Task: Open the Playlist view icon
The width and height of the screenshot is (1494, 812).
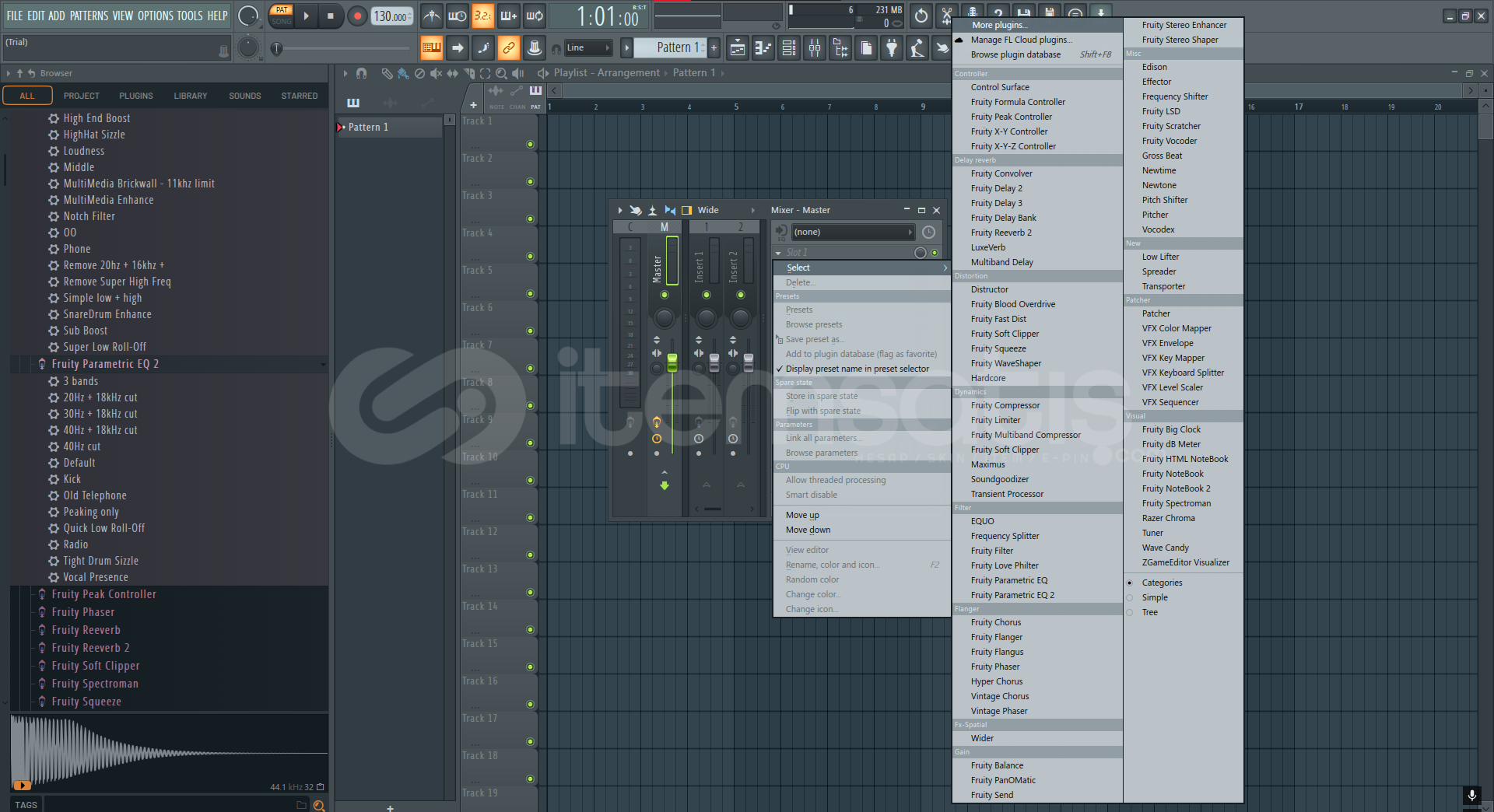Action: pyautogui.click(x=737, y=48)
